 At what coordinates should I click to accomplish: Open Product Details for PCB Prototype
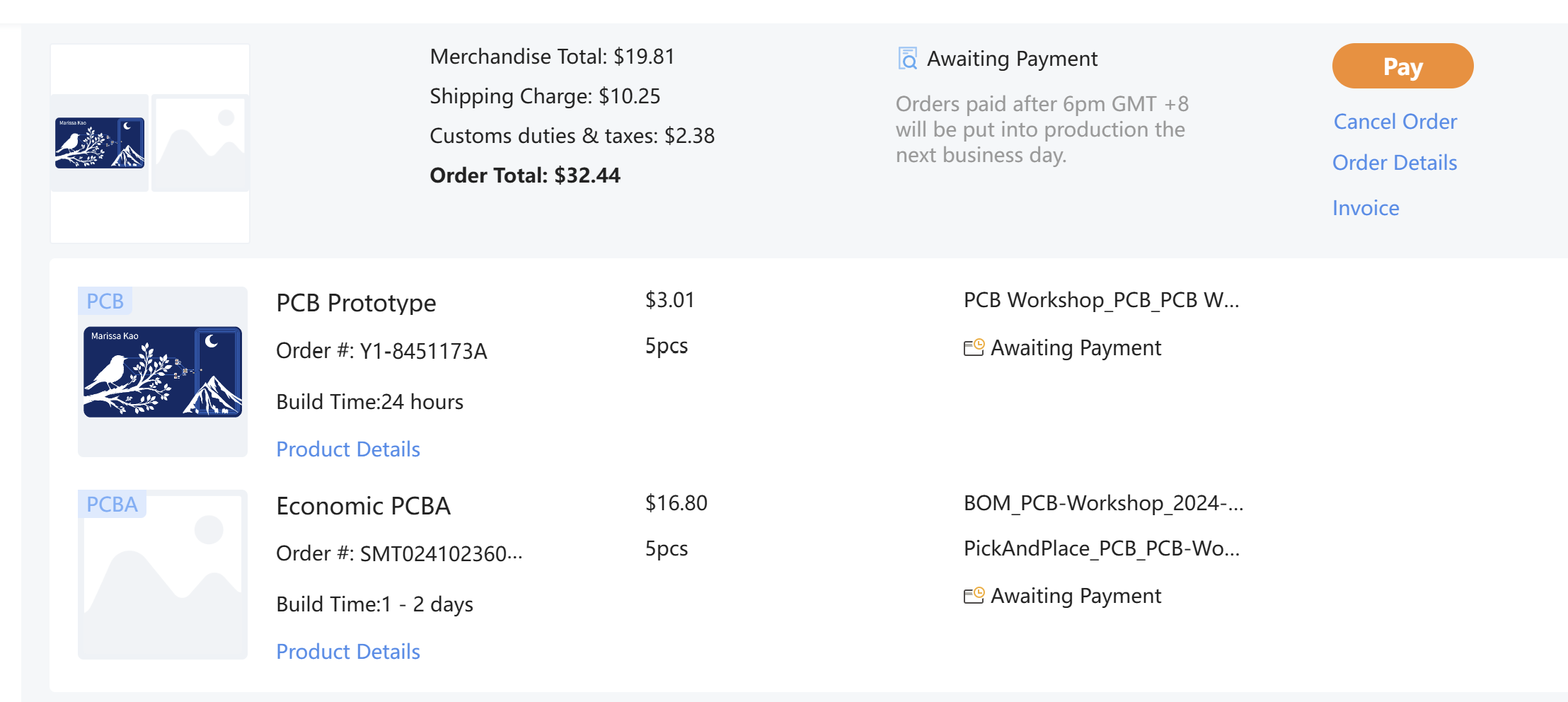[x=348, y=449]
